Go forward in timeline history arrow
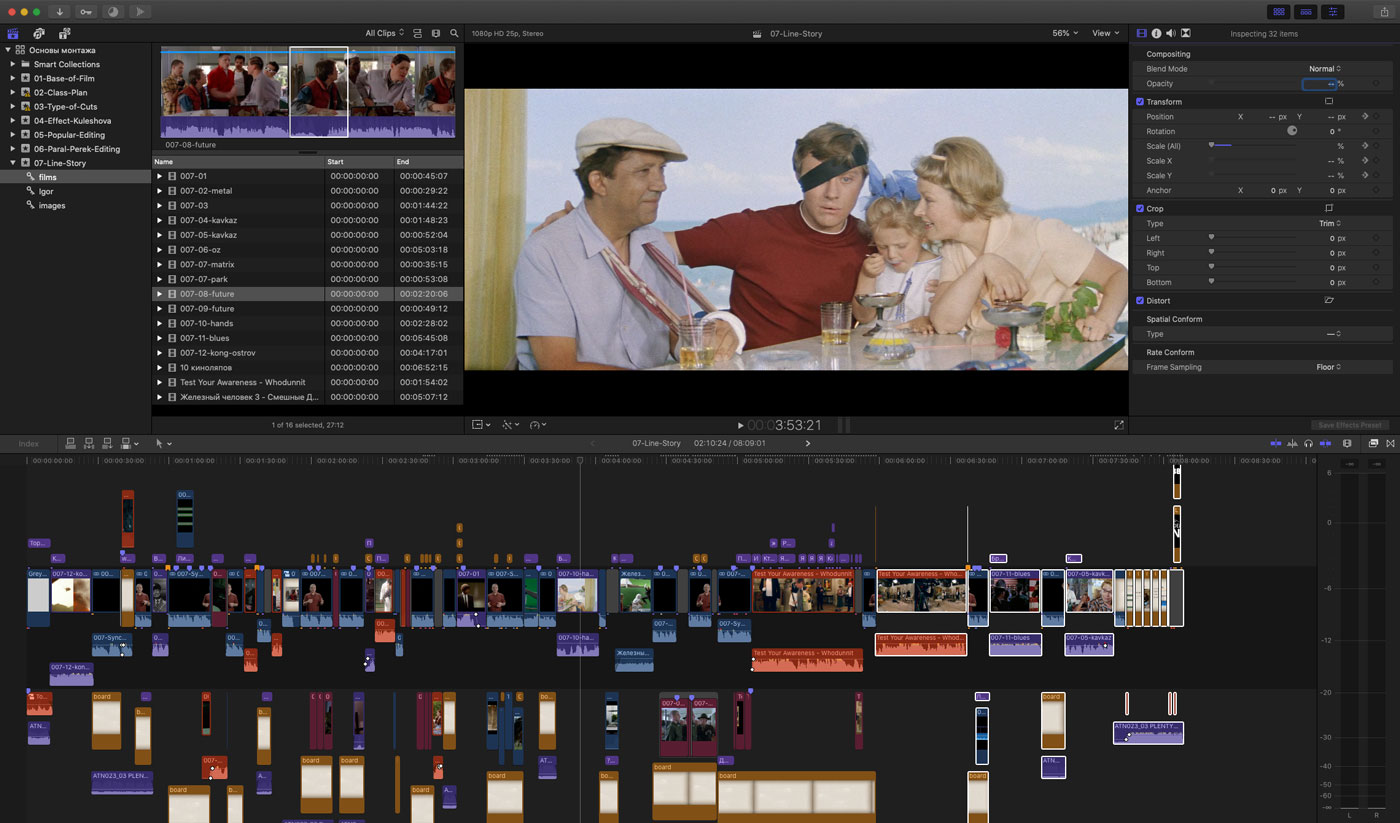The width and height of the screenshot is (1400, 823). [808, 443]
